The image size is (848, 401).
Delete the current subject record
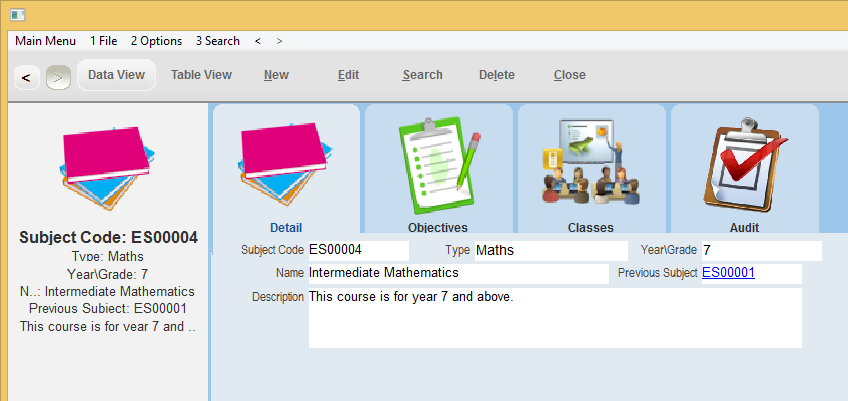(496, 75)
